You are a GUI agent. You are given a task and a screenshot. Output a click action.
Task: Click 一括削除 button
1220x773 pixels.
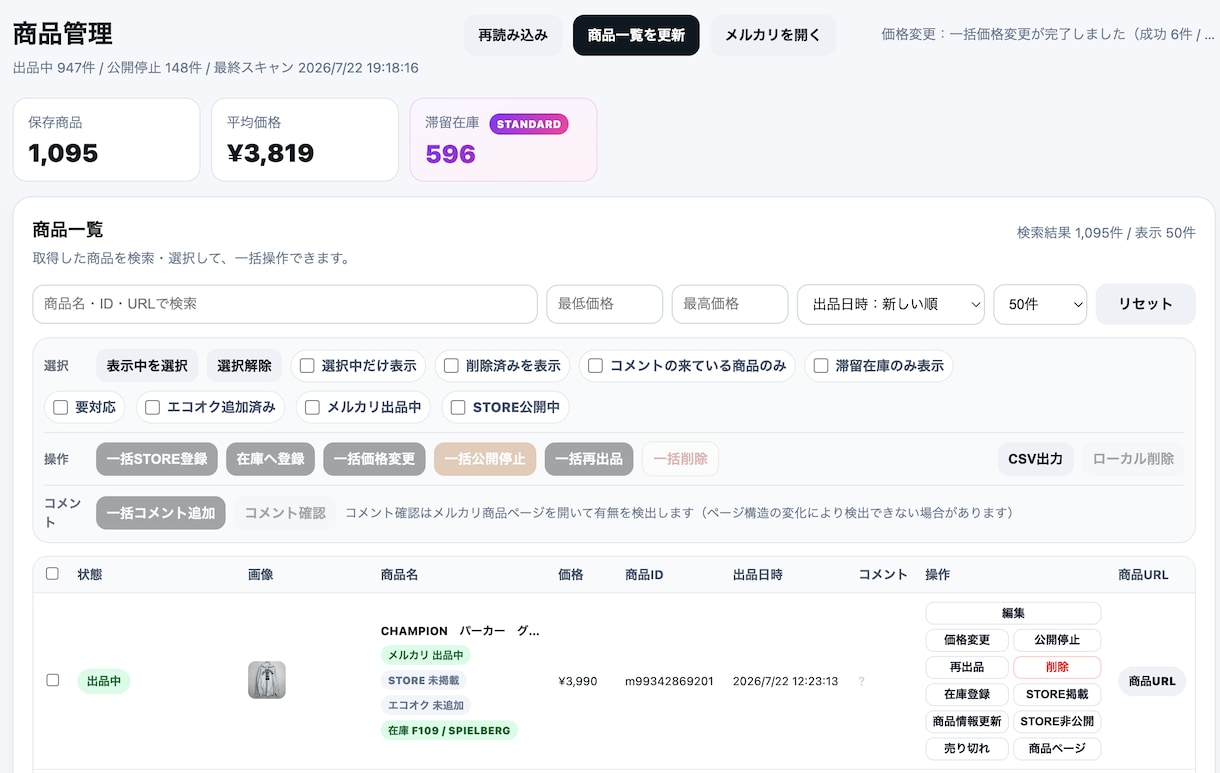pos(680,459)
